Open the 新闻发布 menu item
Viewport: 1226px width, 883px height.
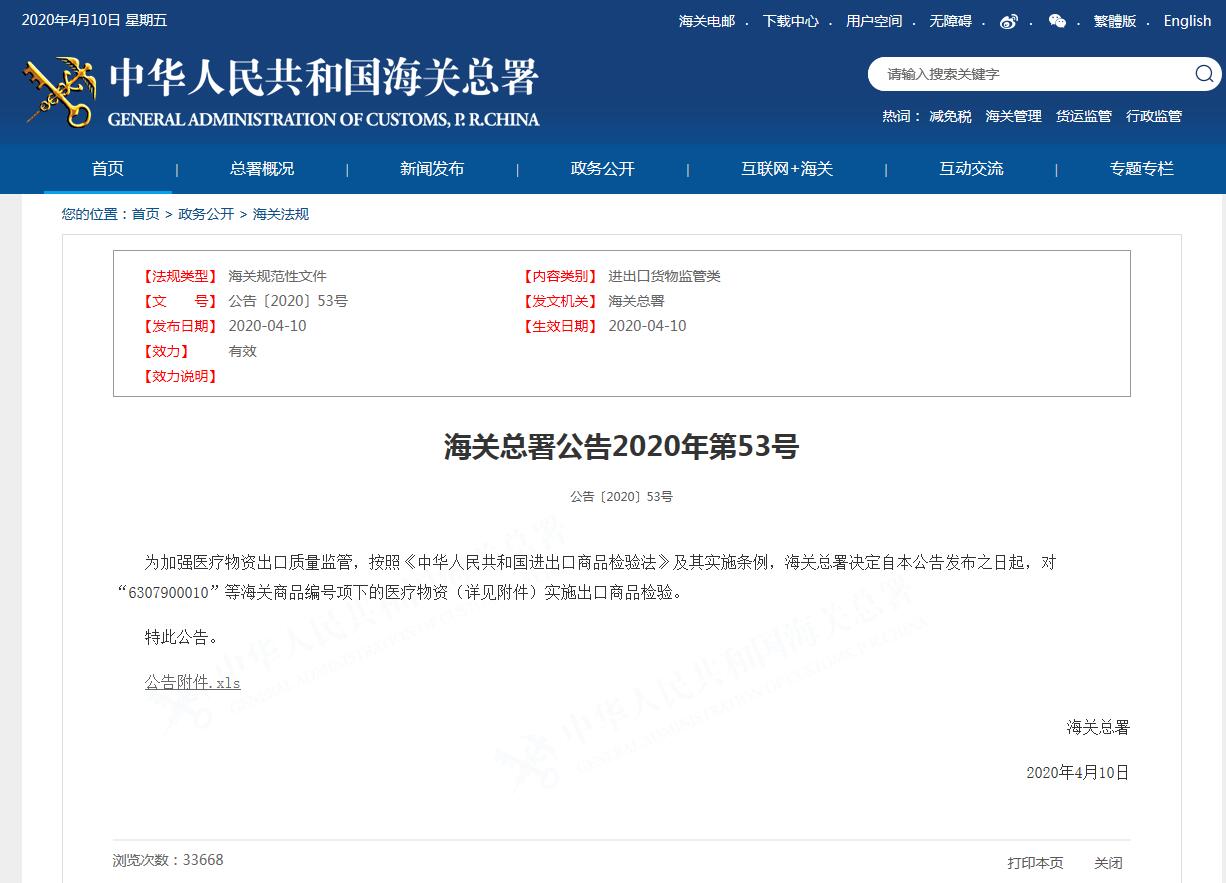tap(432, 168)
